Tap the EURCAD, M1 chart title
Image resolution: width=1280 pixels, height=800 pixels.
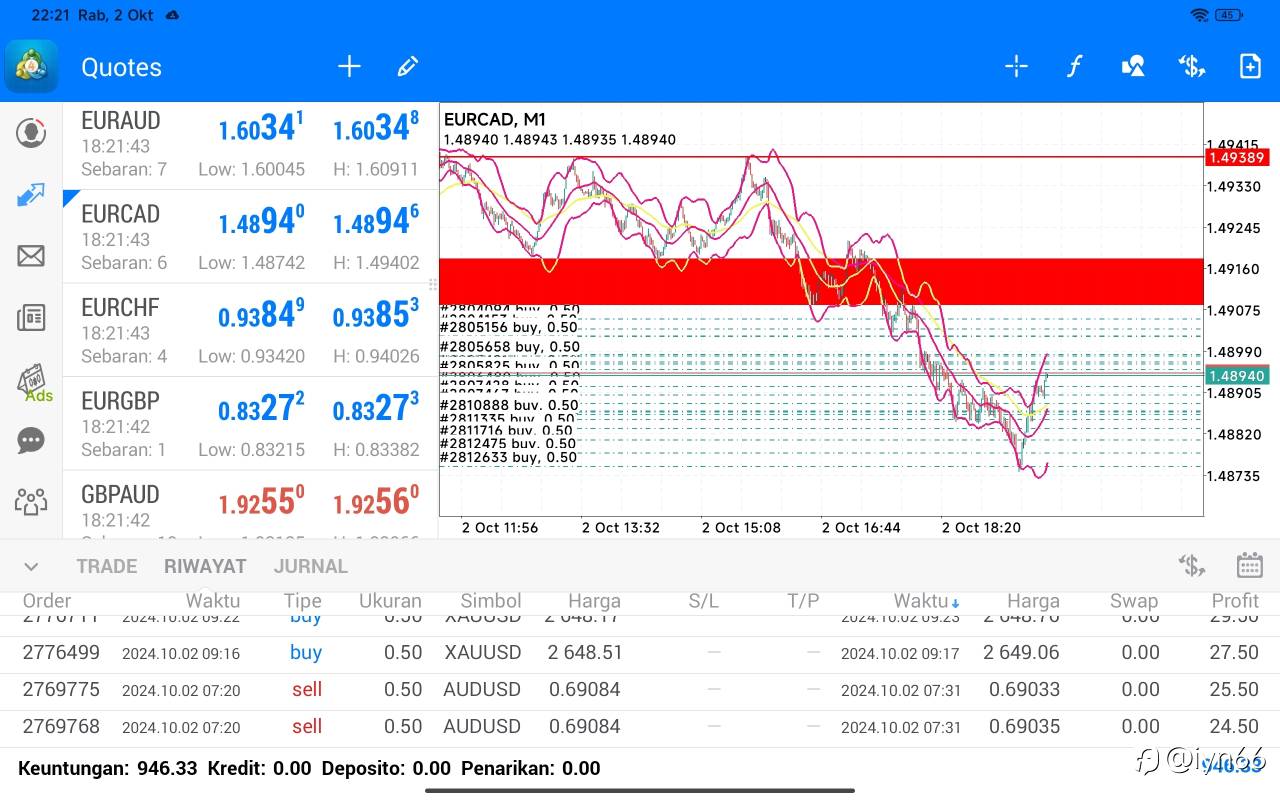click(x=495, y=119)
